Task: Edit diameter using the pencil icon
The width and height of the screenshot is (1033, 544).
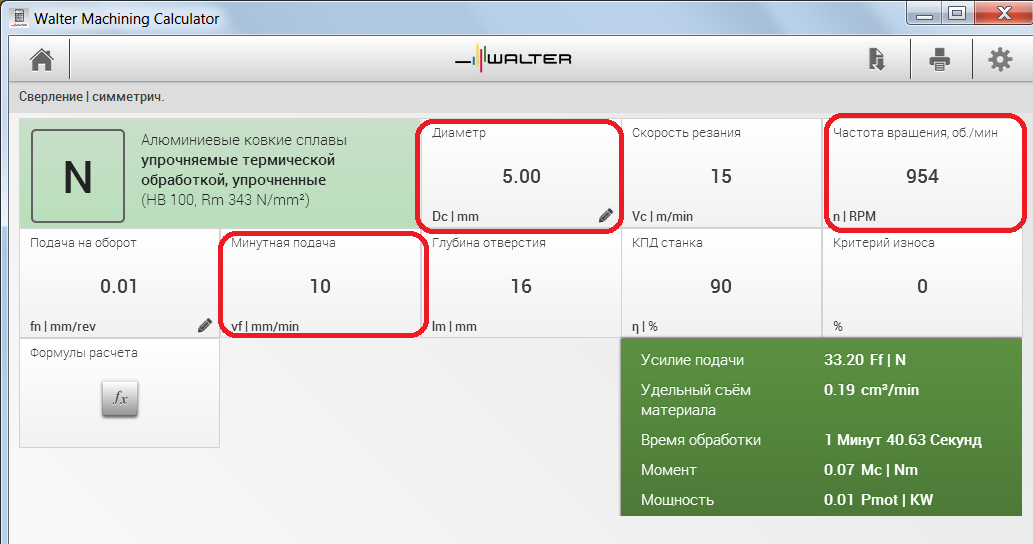Action: (x=605, y=215)
